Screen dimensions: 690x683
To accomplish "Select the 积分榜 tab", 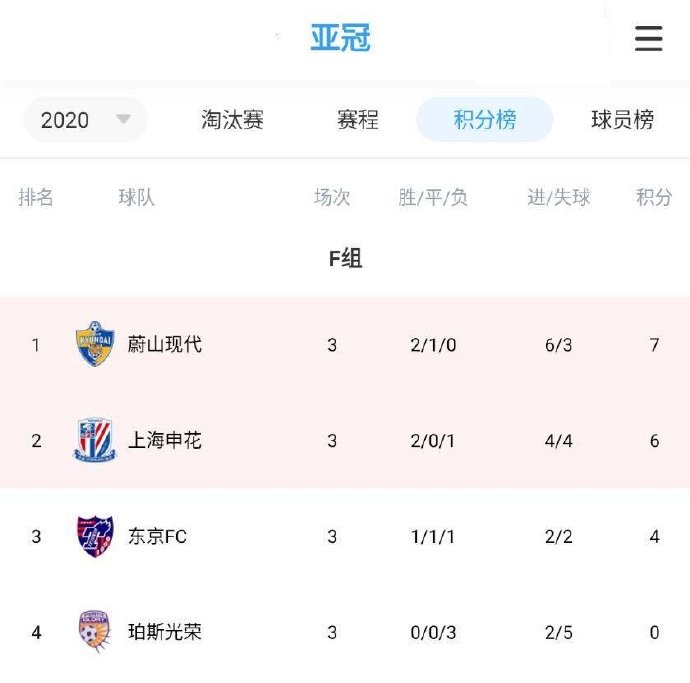I will coord(485,120).
